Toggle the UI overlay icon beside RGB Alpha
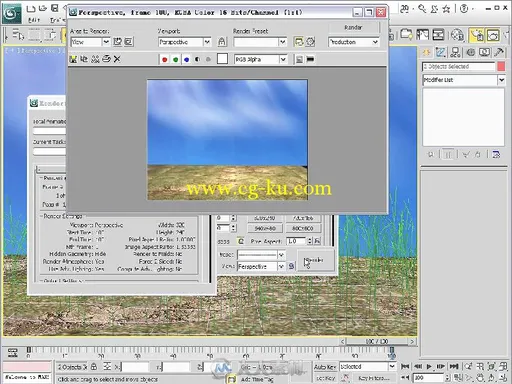 pyautogui.click(x=299, y=59)
